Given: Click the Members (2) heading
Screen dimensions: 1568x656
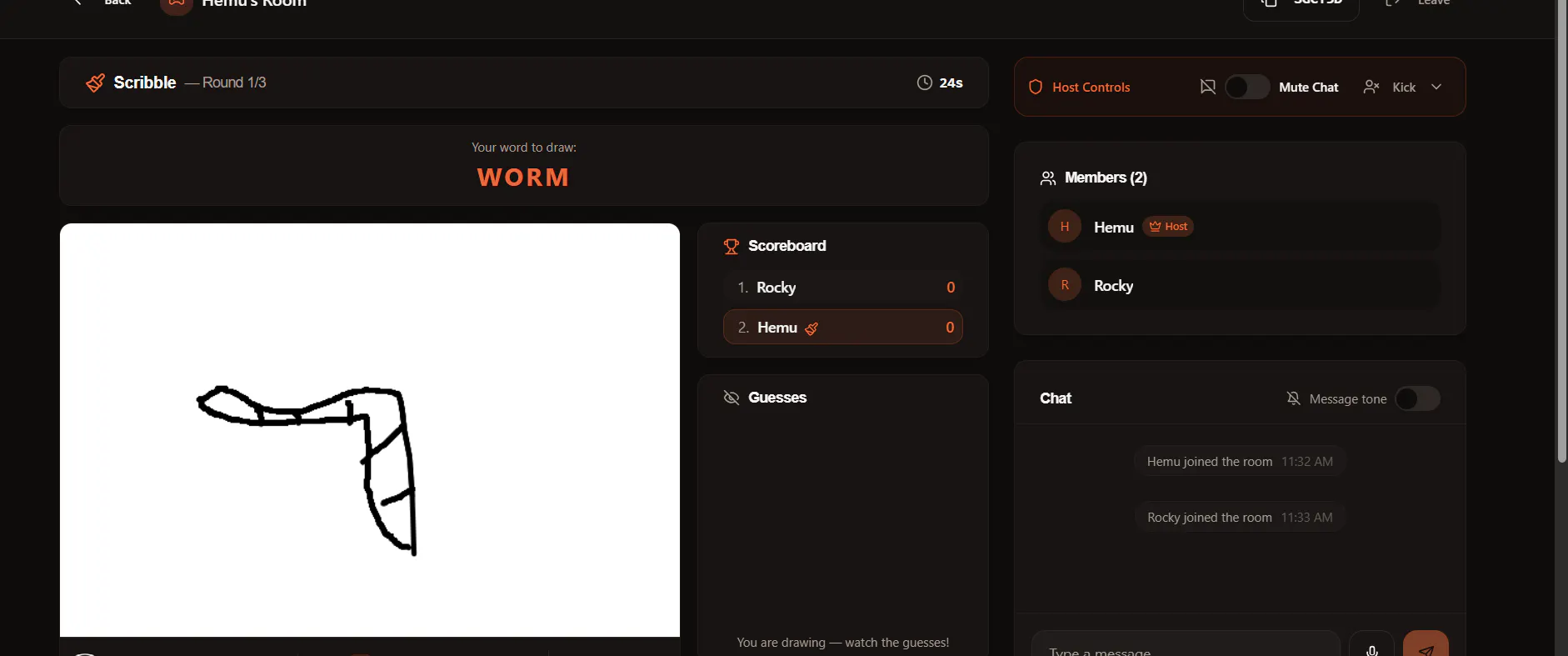Looking at the screenshot, I should tap(1106, 178).
